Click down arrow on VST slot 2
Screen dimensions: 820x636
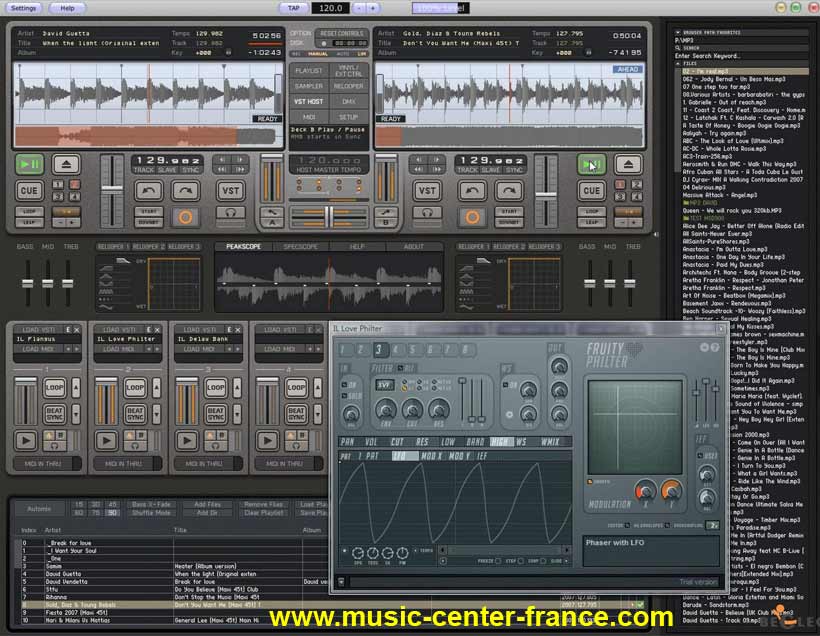(156, 414)
